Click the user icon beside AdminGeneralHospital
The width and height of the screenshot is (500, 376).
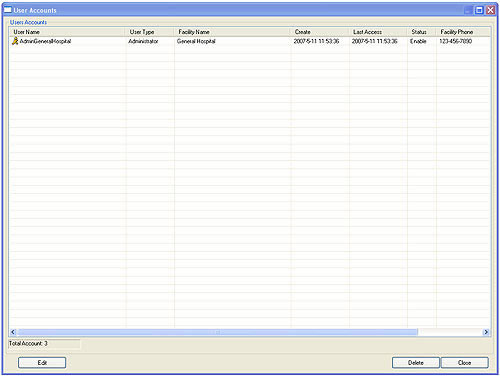coord(15,41)
